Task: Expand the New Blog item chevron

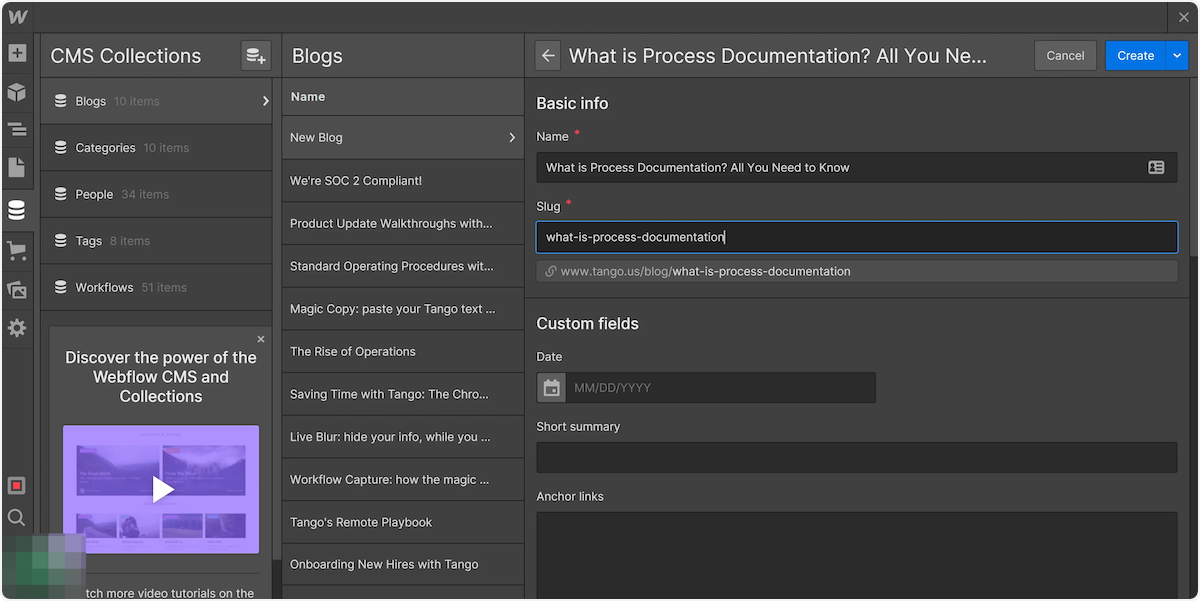Action: coord(512,138)
